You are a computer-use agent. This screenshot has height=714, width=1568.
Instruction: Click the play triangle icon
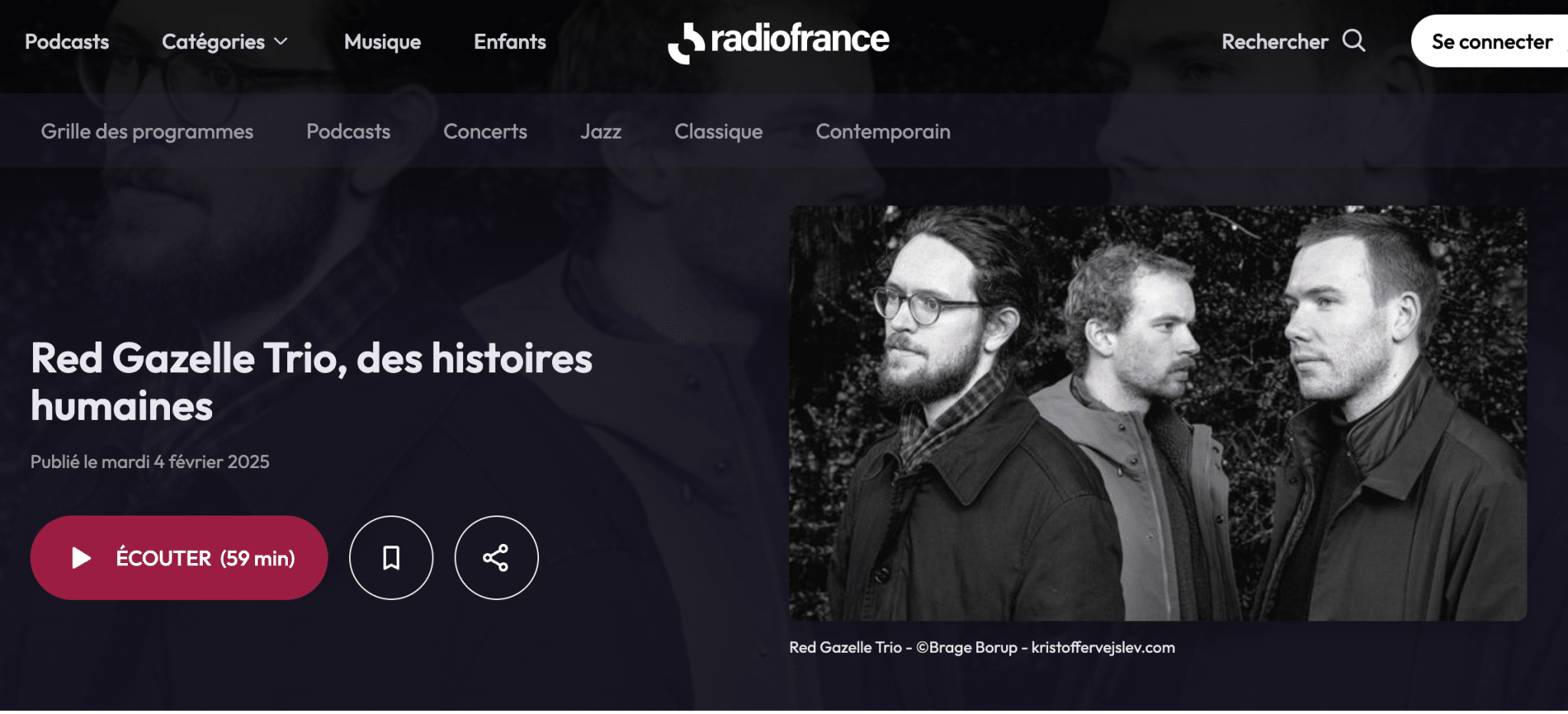81,558
